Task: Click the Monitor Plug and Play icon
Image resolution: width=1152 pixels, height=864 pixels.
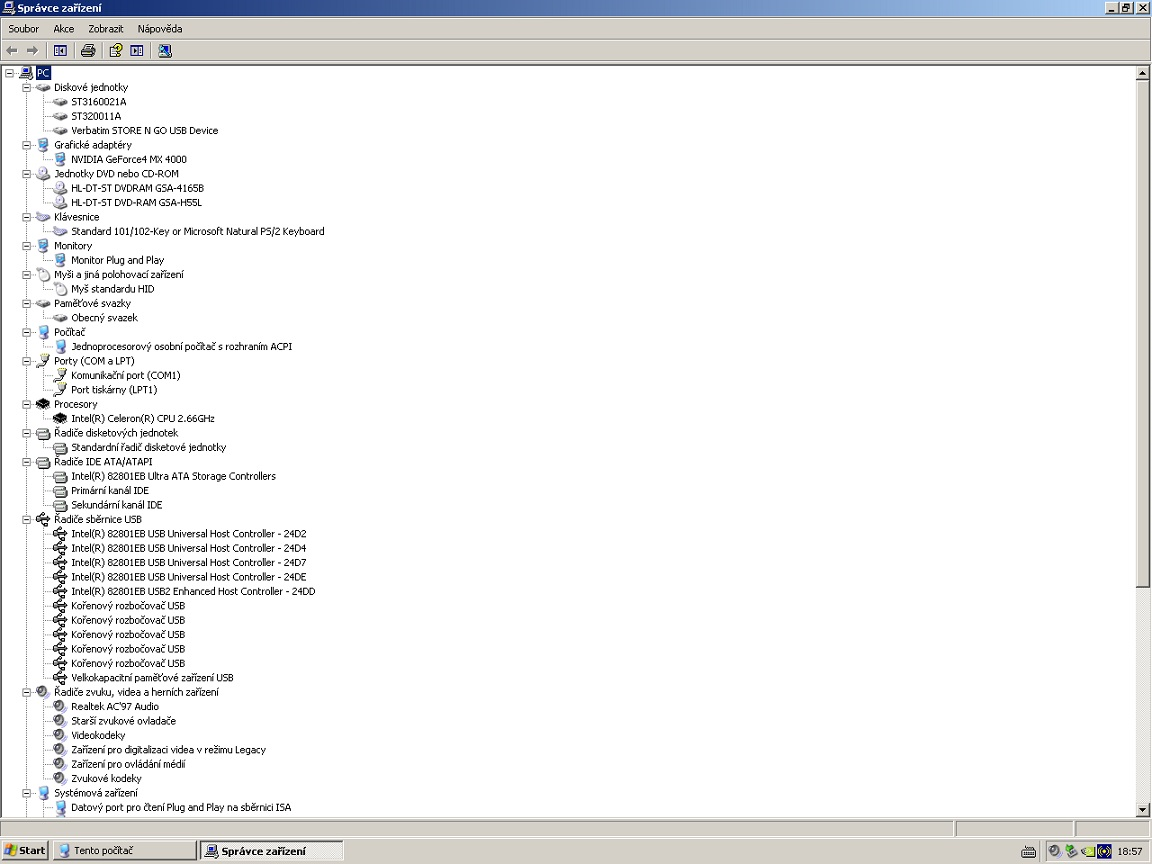Action: coord(60,260)
